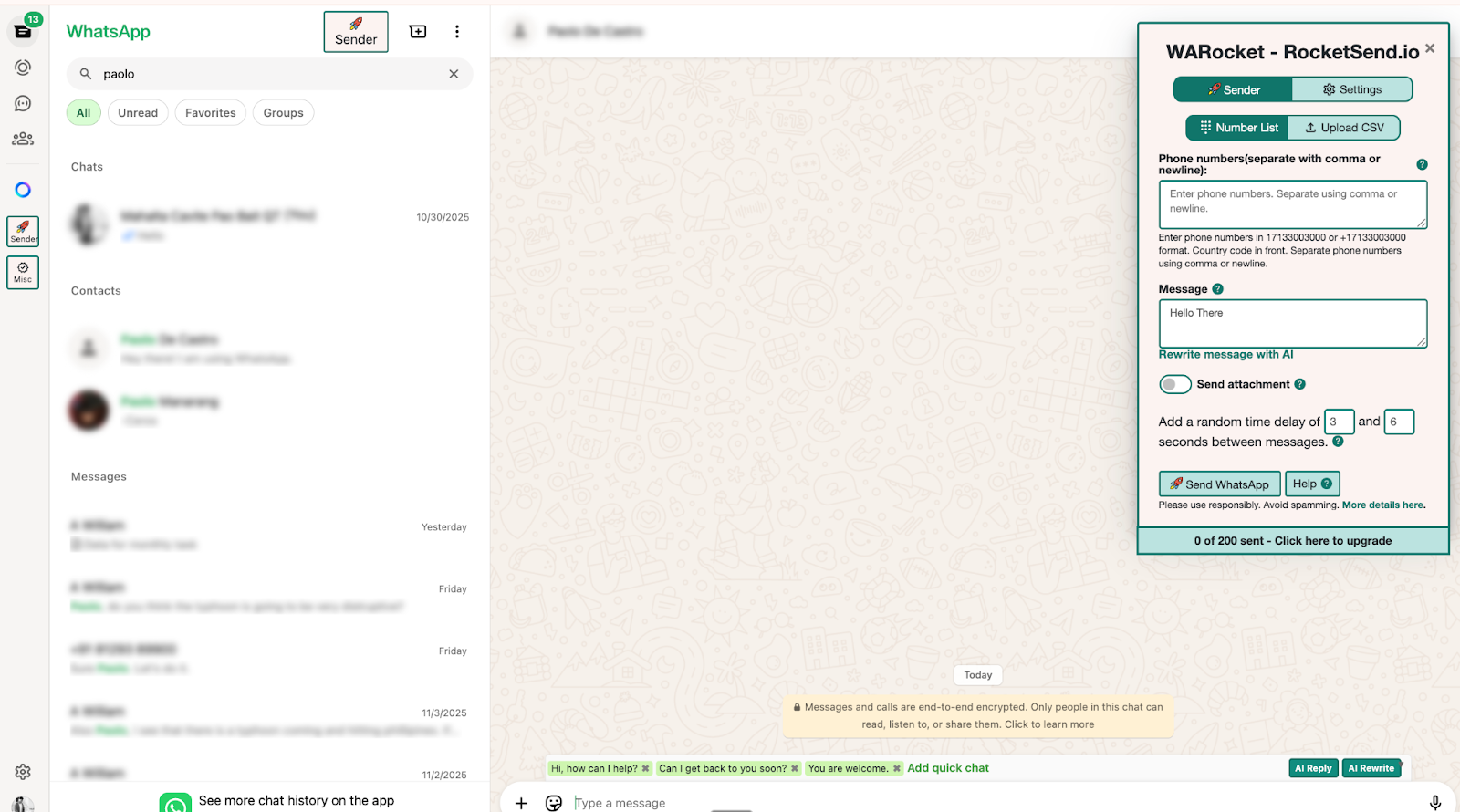Image resolution: width=1460 pixels, height=812 pixels.
Task: Click 'See more chat history on the app'
Action: (x=297, y=800)
